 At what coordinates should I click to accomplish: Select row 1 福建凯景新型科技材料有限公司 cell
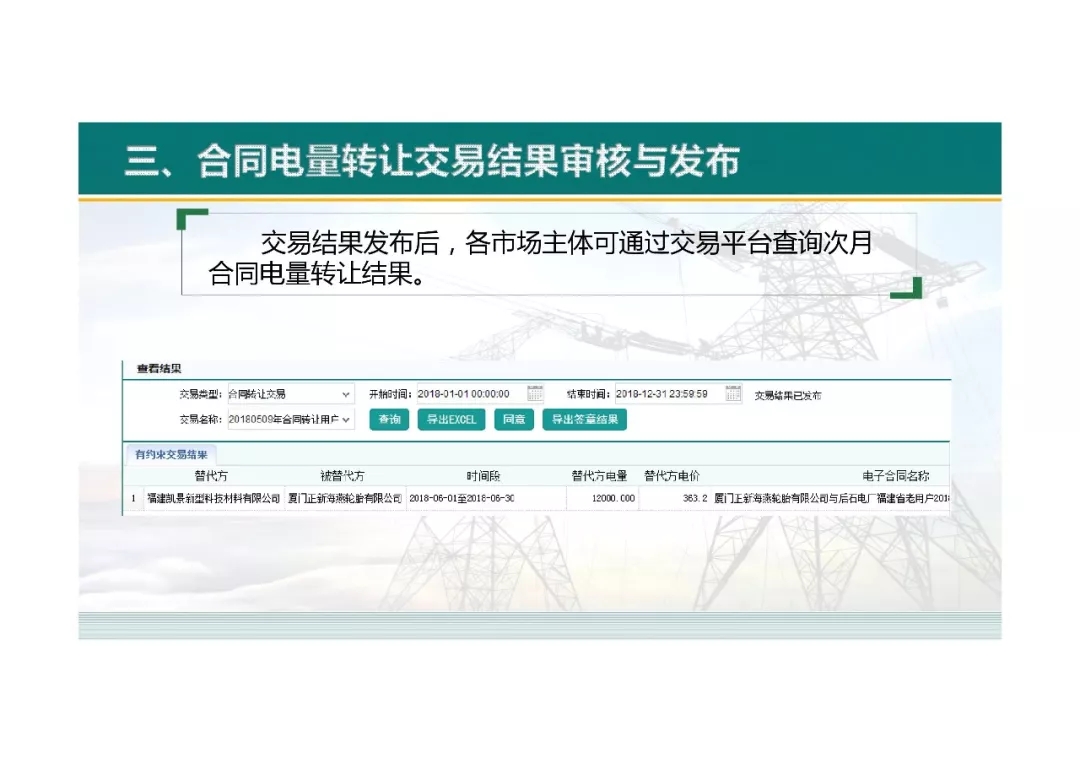tap(213, 498)
